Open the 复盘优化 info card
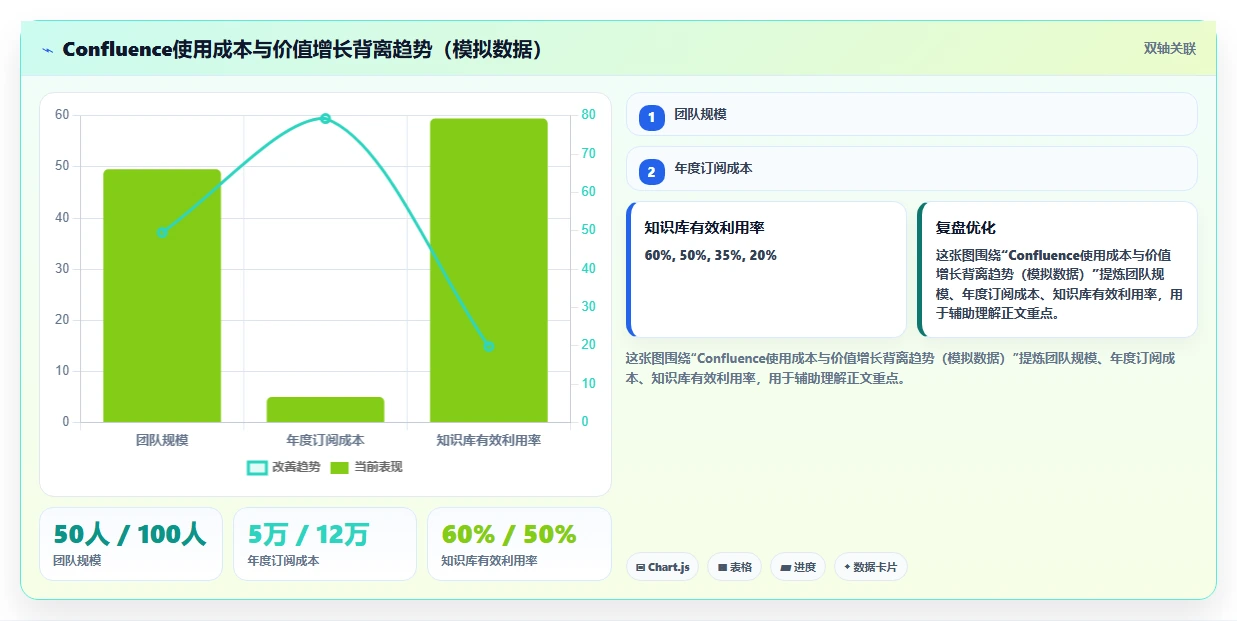 point(1057,270)
